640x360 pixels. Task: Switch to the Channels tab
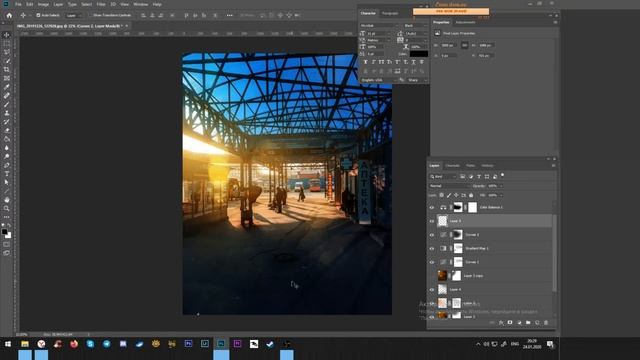[x=452, y=165]
